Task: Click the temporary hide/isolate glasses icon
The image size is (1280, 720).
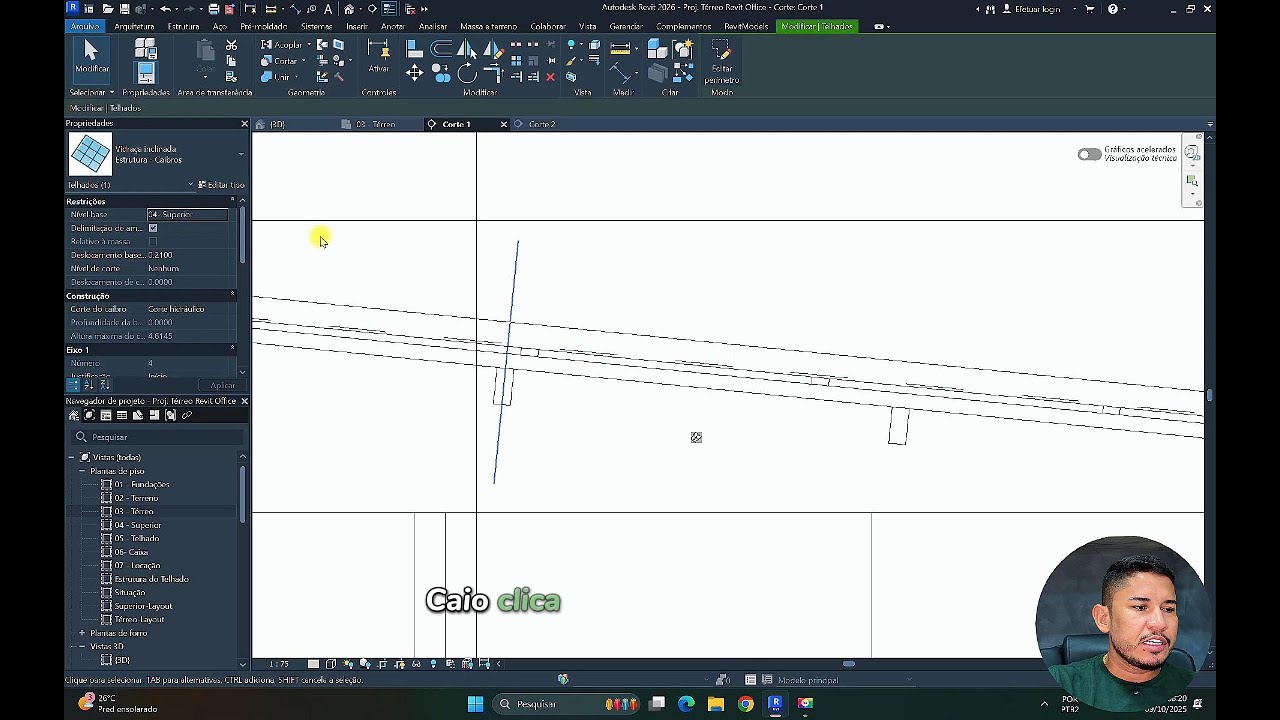Action: pyautogui.click(x=416, y=664)
